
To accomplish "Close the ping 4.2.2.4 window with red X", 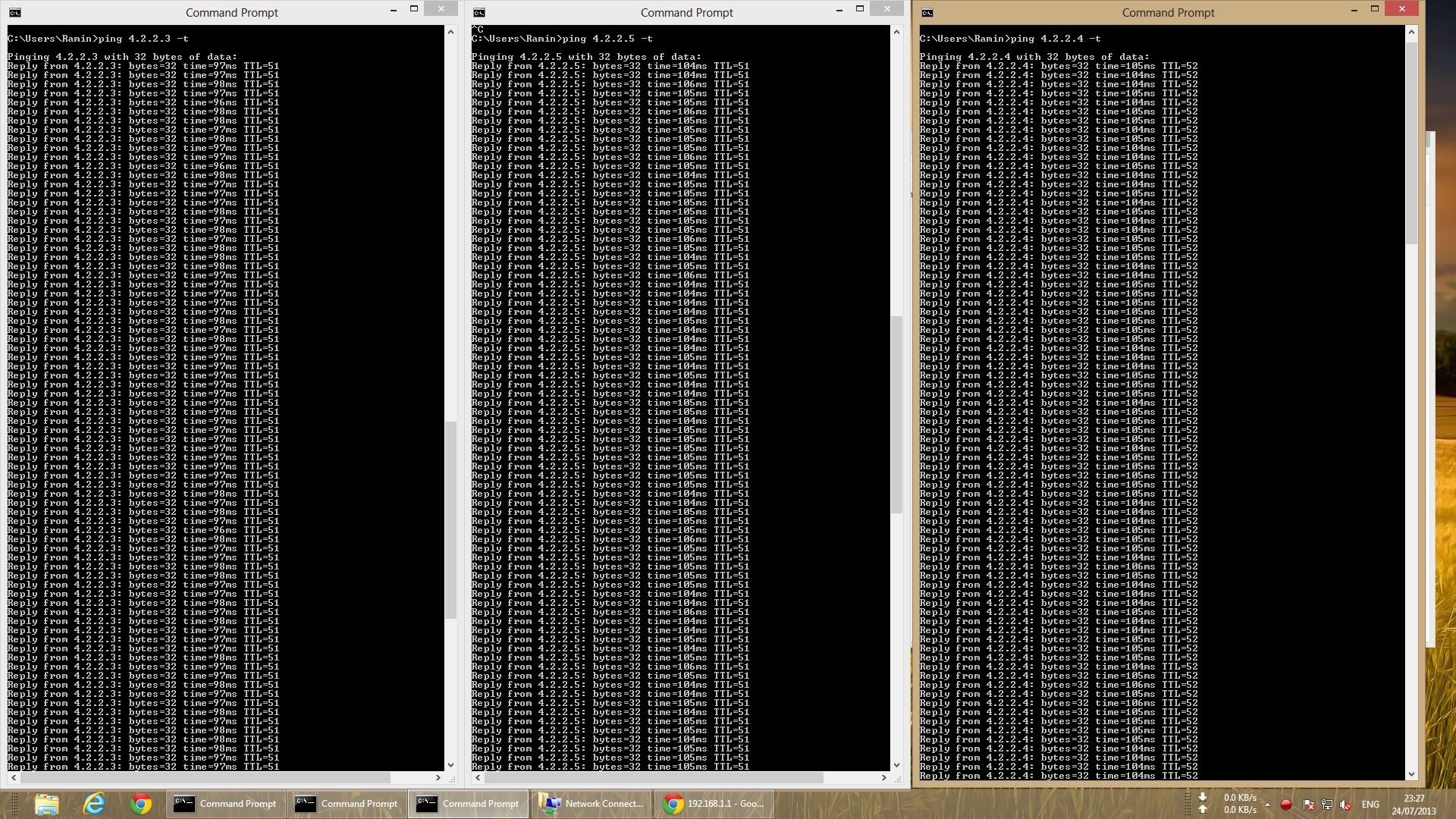I will click(1401, 9).
